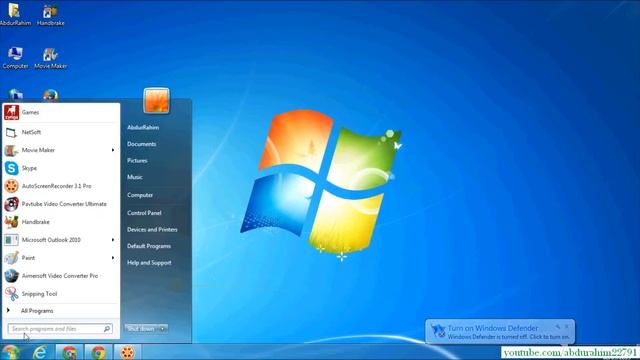Expand Paint jump list arrow

[x=113, y=258]
